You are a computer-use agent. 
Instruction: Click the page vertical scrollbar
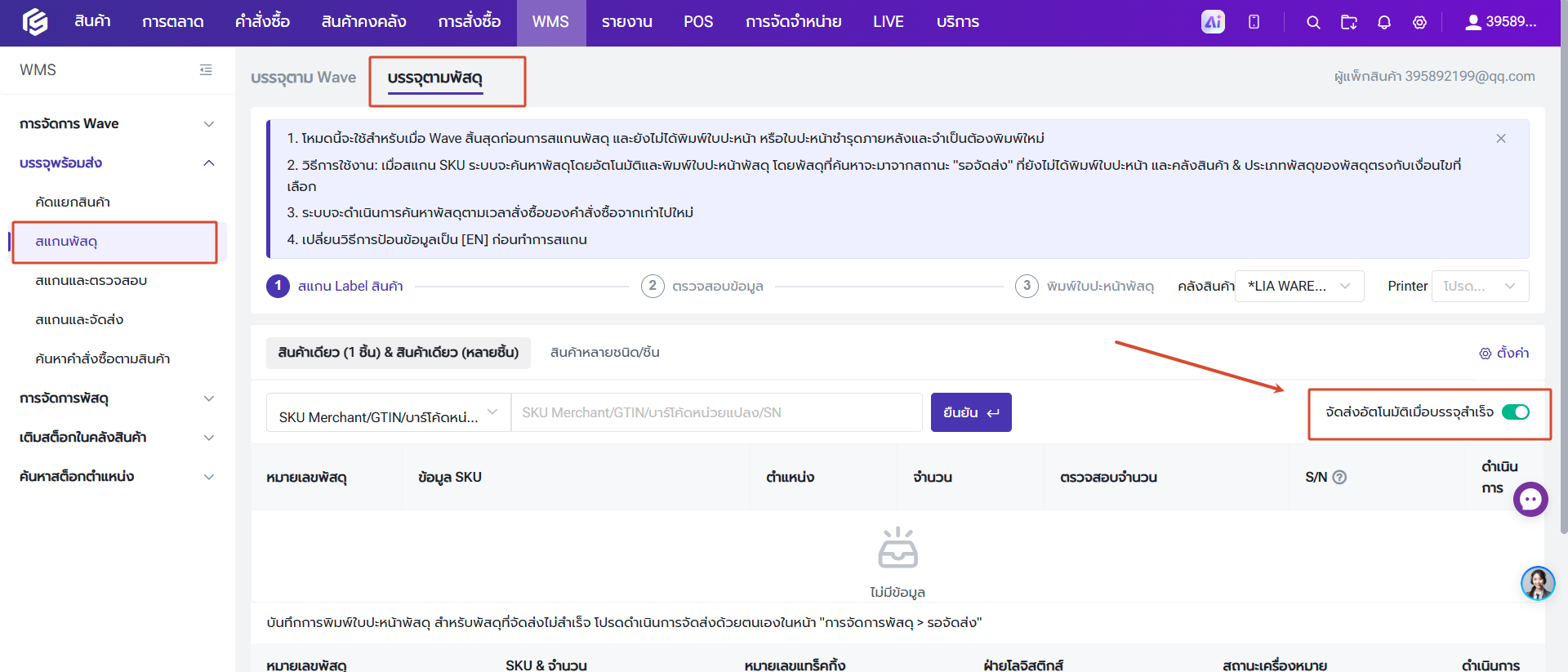1563,269
